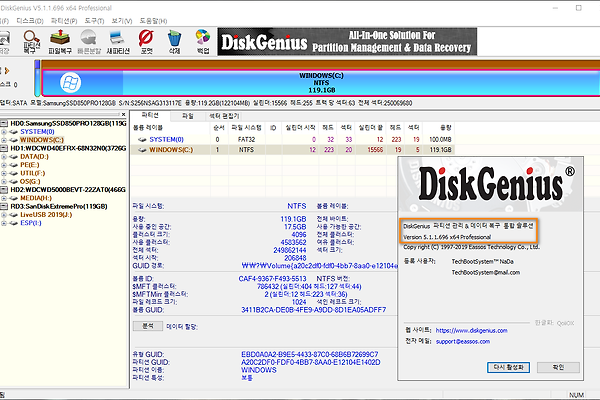Click the support@eassos.com email link
The height and width of the screenshot is (400, 600).
pyautogui.click(x=463, y=341)
